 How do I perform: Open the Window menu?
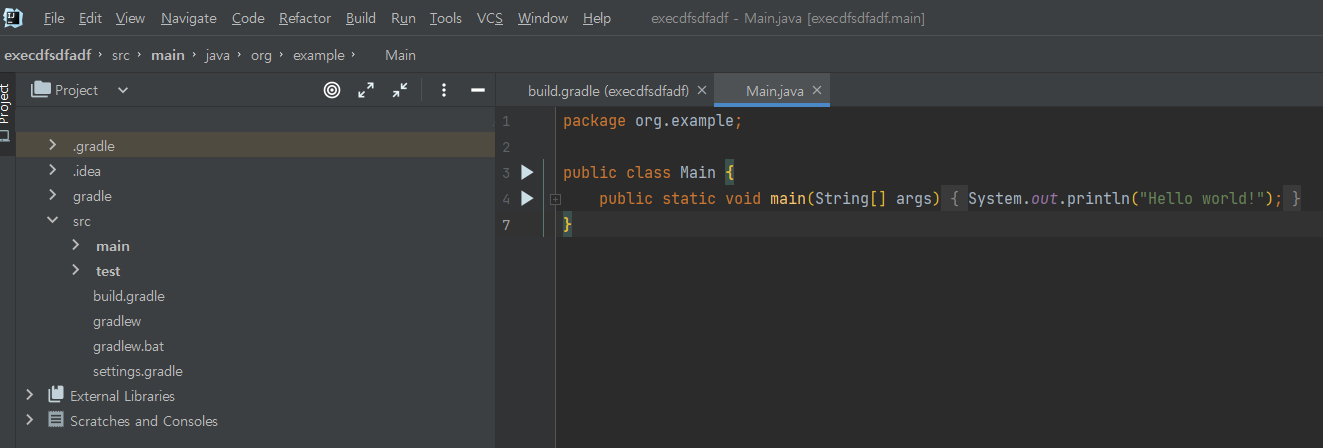pyautogui.click(x=543, y=18)
